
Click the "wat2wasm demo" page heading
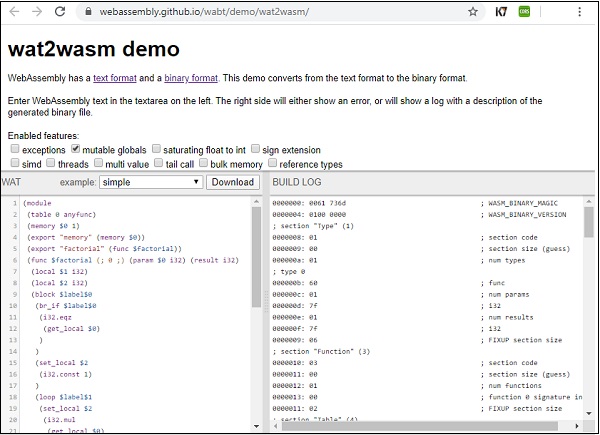tap(94, 49)
